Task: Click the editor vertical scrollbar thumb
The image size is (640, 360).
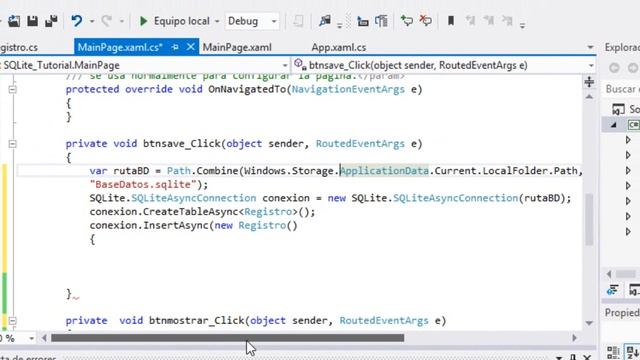Action: [589, 220]
